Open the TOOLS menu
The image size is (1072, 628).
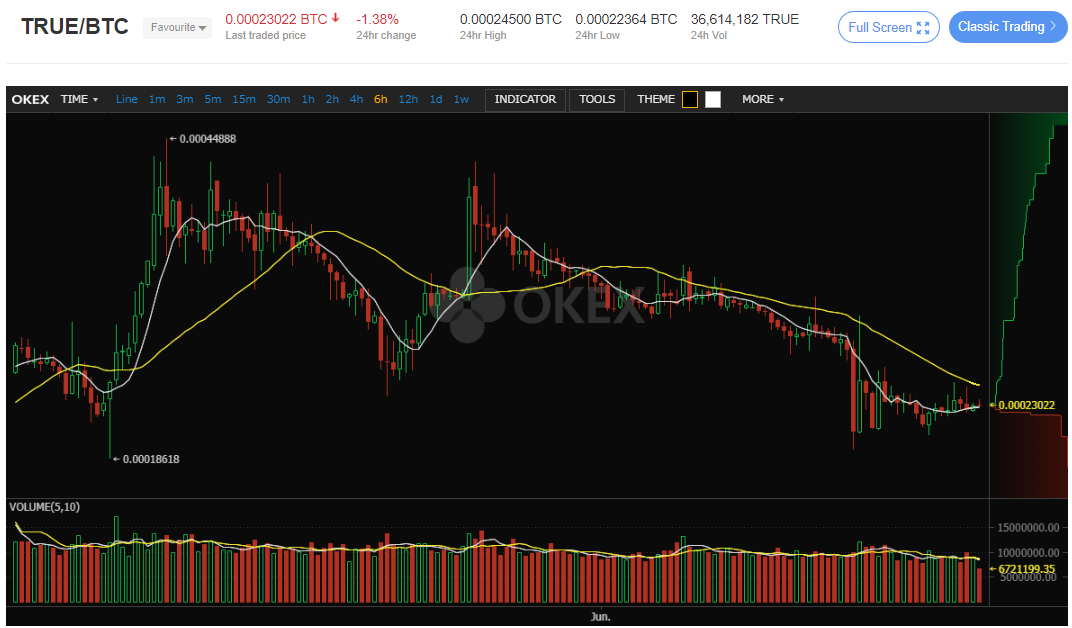[x=597, y=99]
